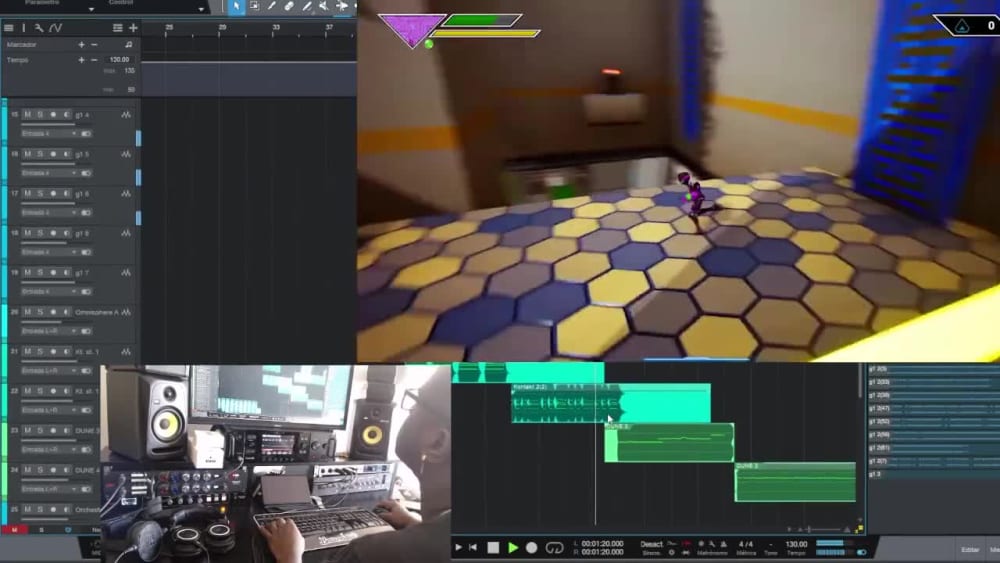Click the Control label
1000x563 pixels.
click(121, 3)
